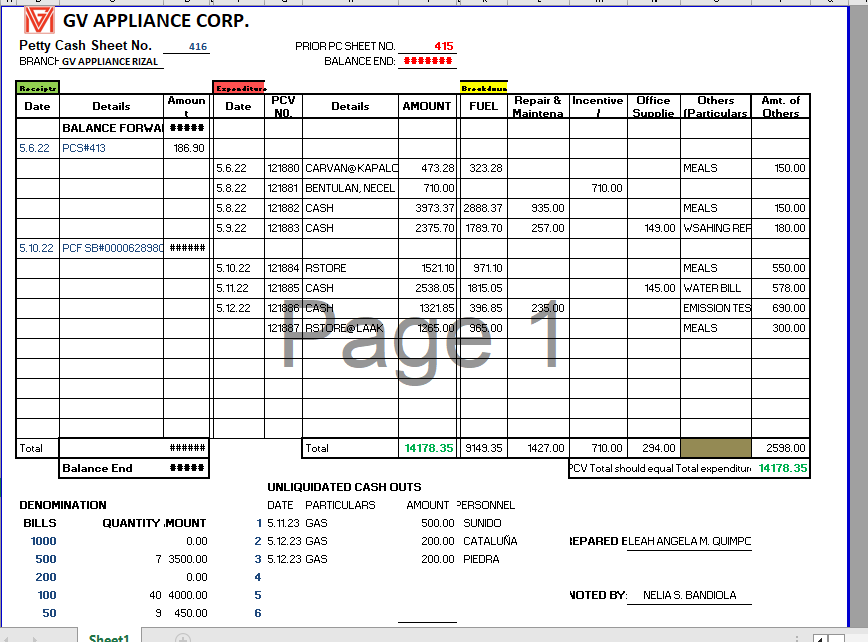Select the FUEL column header
The height and width of the screenshot is (642, 868).
(484, 106)
